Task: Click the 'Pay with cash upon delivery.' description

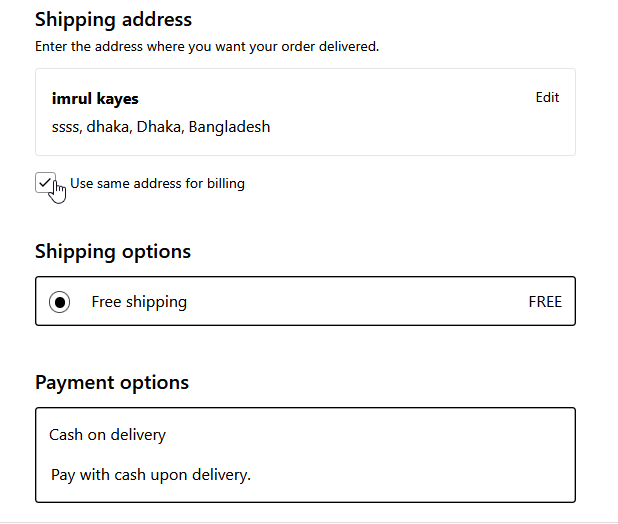Action: pos(151,474)
